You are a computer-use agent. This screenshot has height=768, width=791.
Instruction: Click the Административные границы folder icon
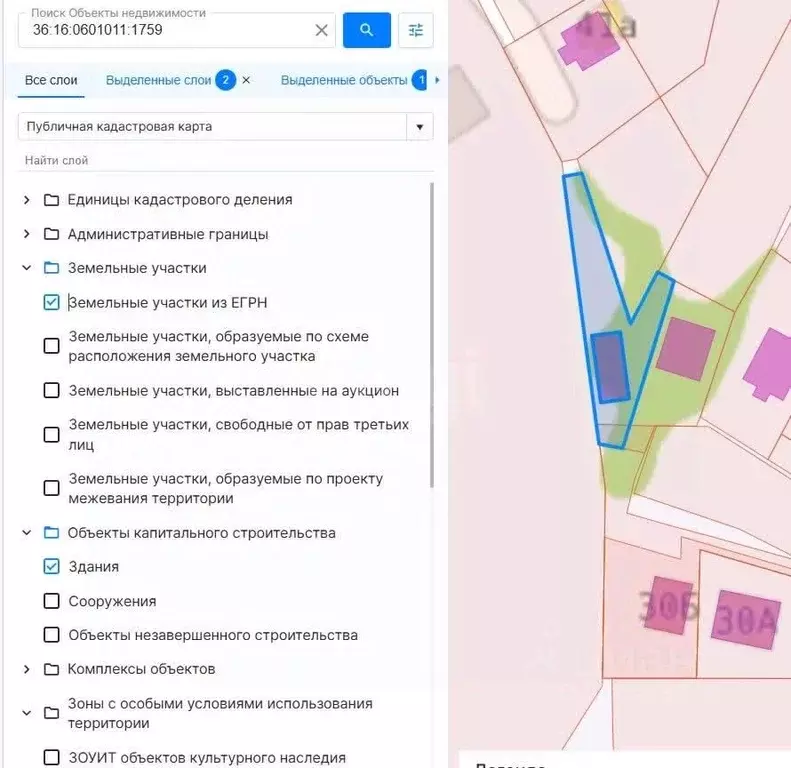click(51, 234)
